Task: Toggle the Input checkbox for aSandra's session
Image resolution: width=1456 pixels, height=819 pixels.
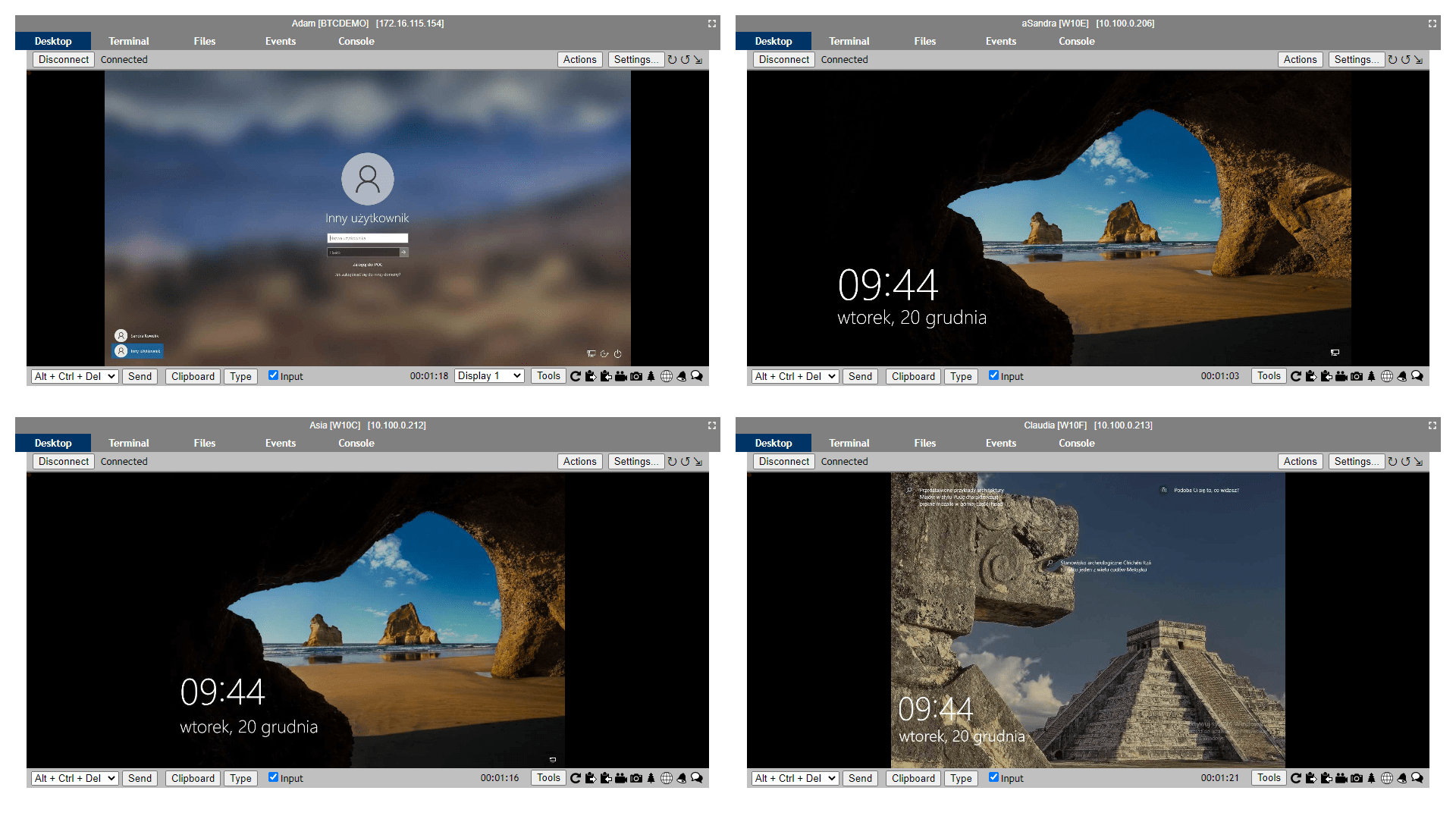Action: [x=993, y=375]
